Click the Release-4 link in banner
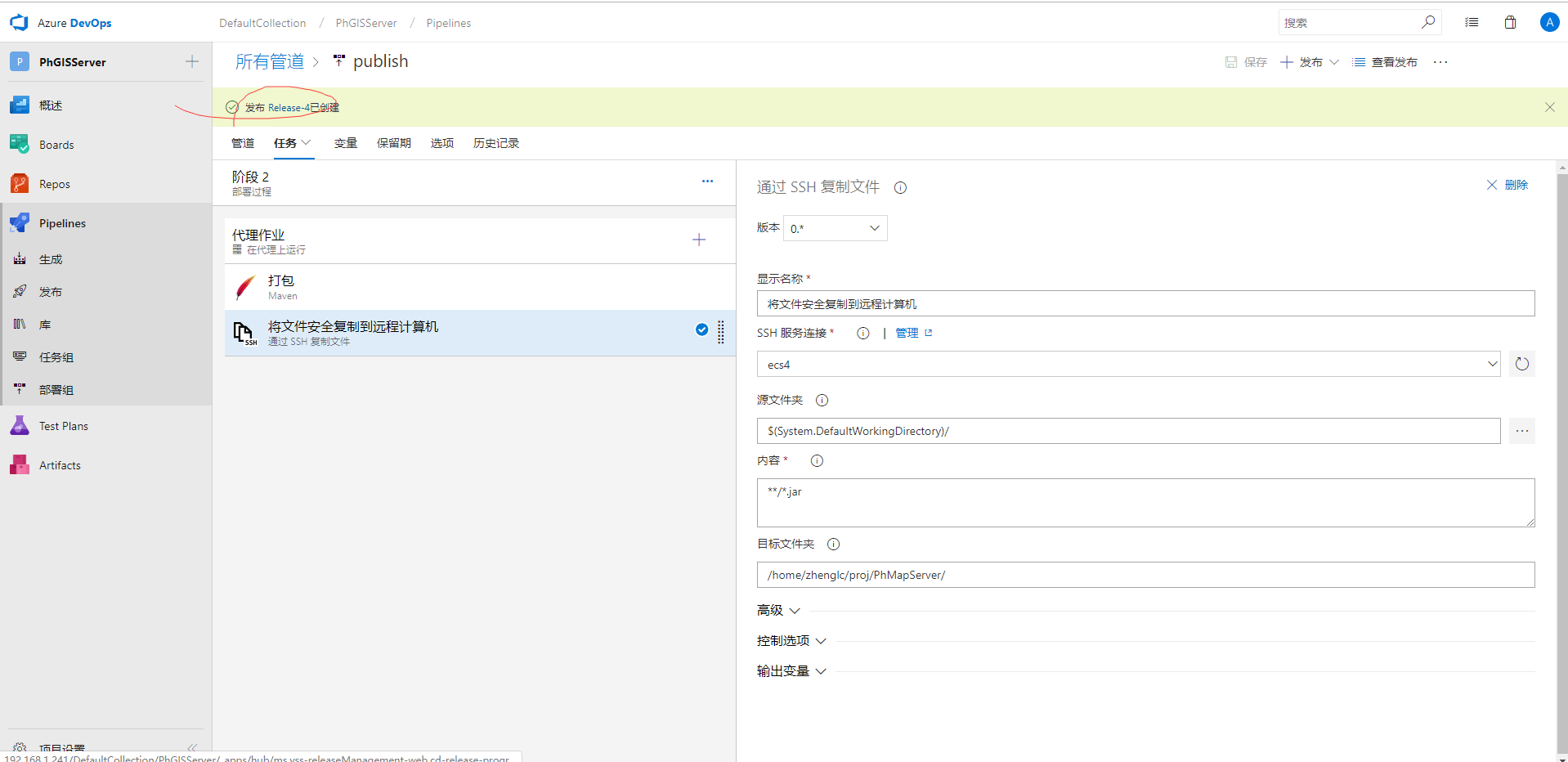The image size is (1568, 762). [289, 108]
